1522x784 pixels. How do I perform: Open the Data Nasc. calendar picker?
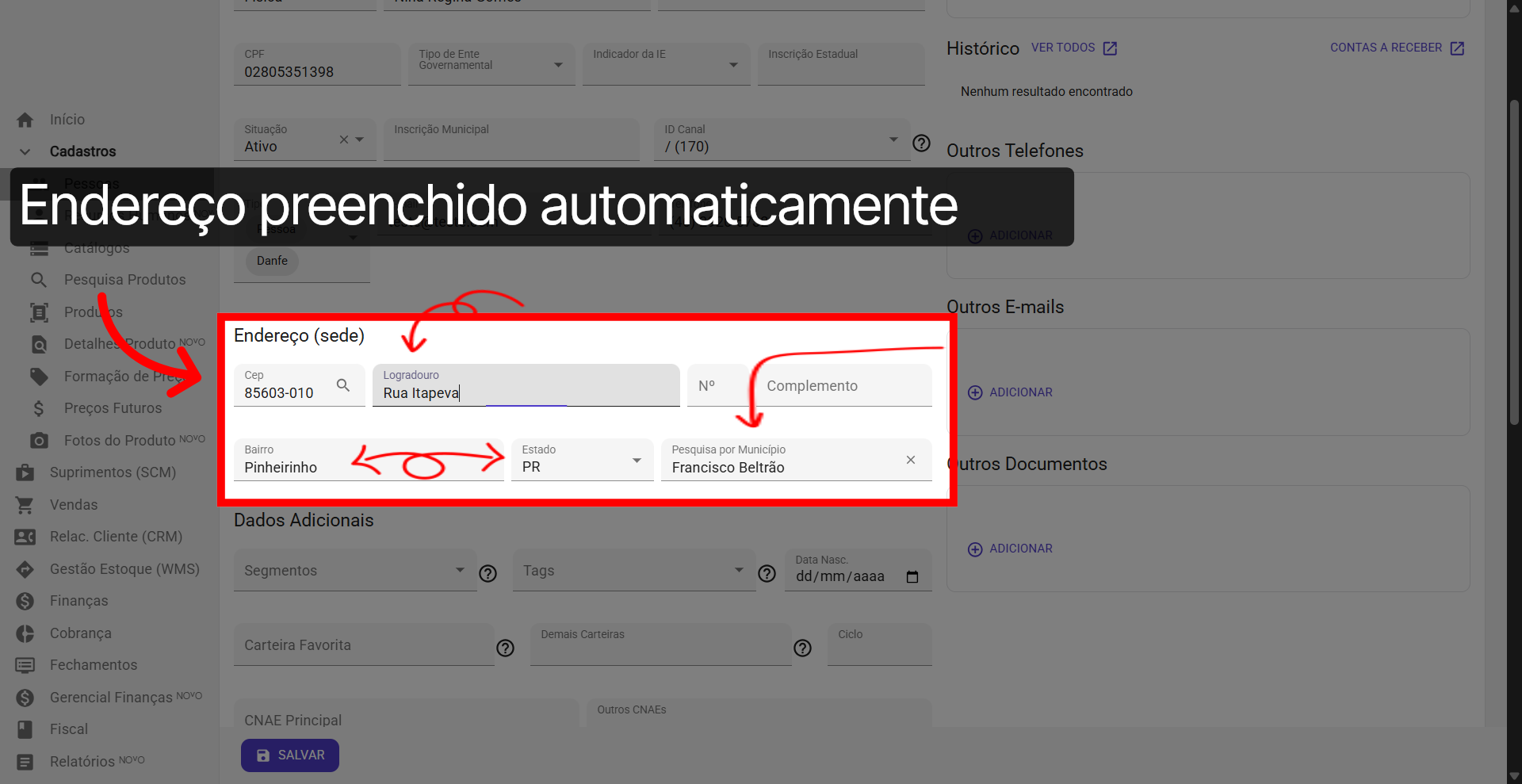[x=913, y=576]
